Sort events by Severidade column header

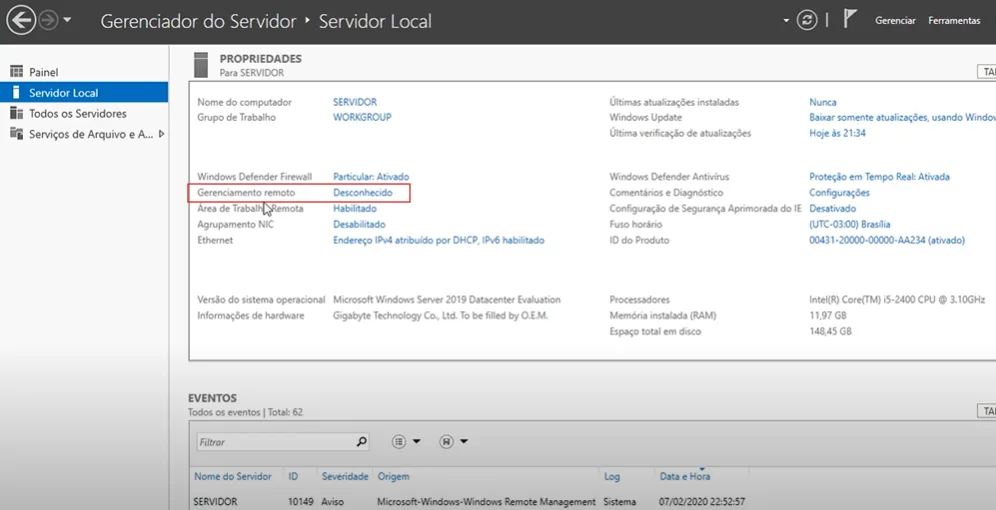tap(344, 477)
